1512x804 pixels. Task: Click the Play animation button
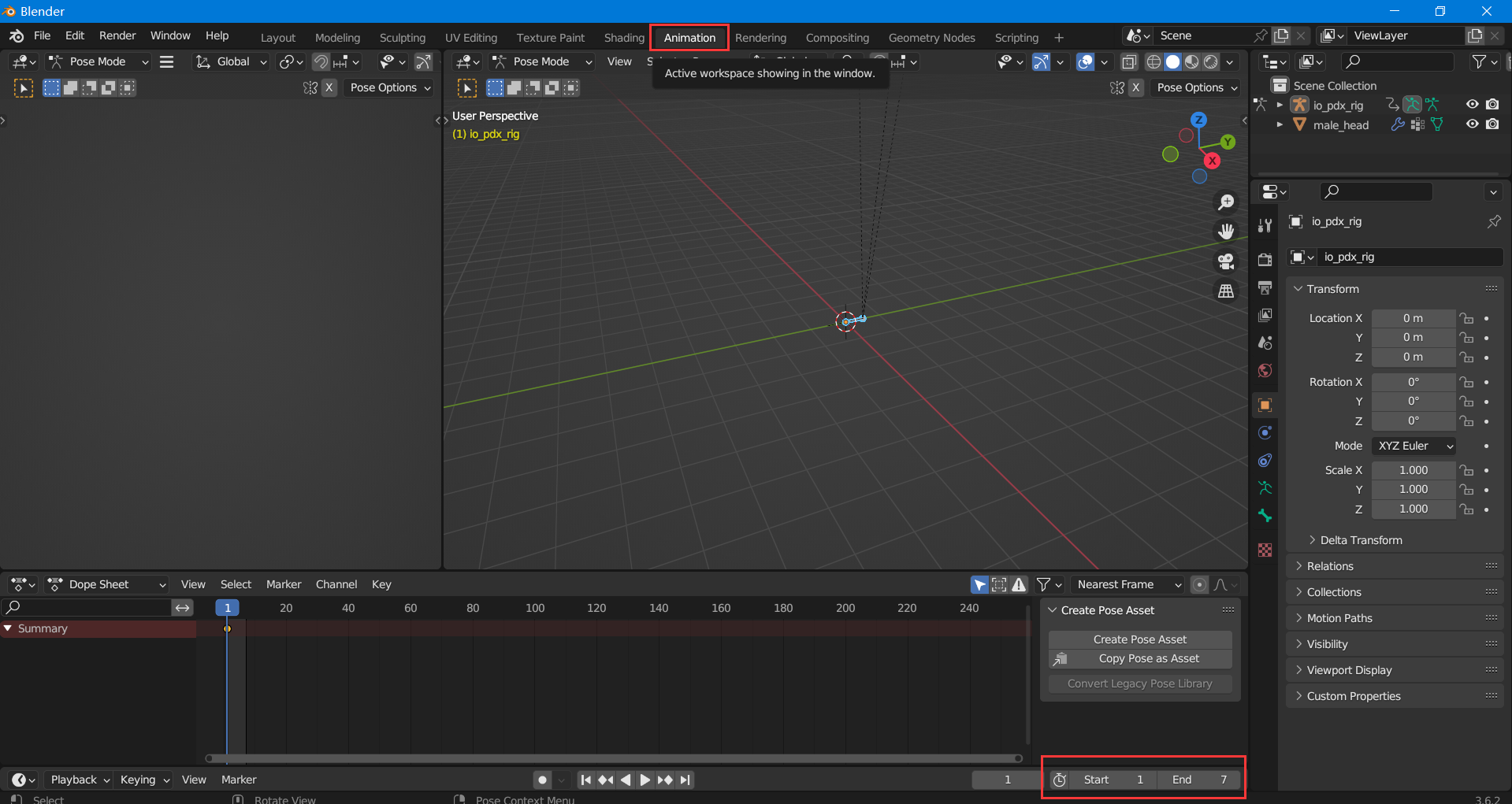click(645, 780)
